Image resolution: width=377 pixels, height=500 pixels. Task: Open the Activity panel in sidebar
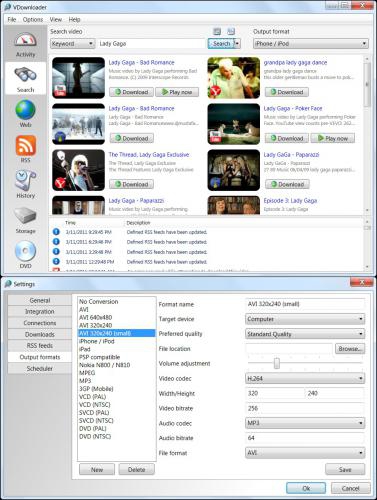tap(25, 44)
